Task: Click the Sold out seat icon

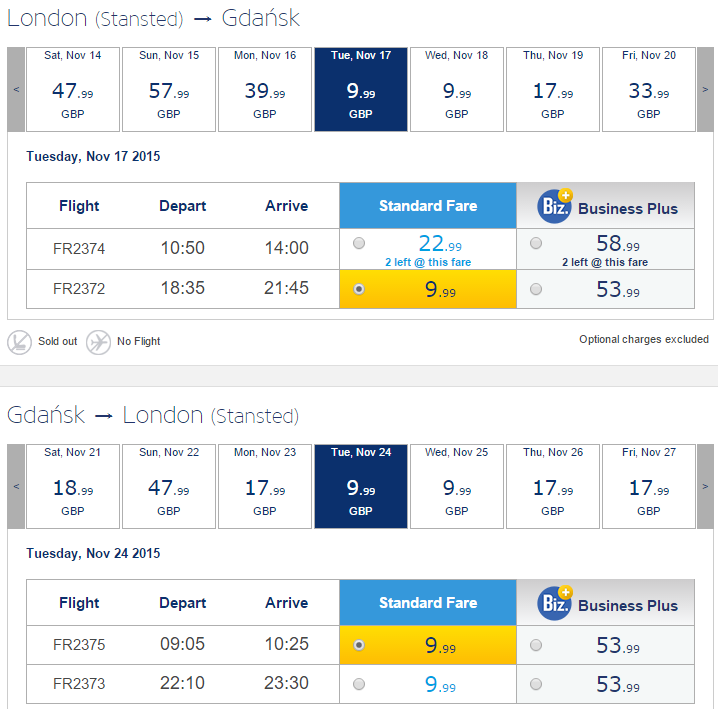Action: pos(19,342)
